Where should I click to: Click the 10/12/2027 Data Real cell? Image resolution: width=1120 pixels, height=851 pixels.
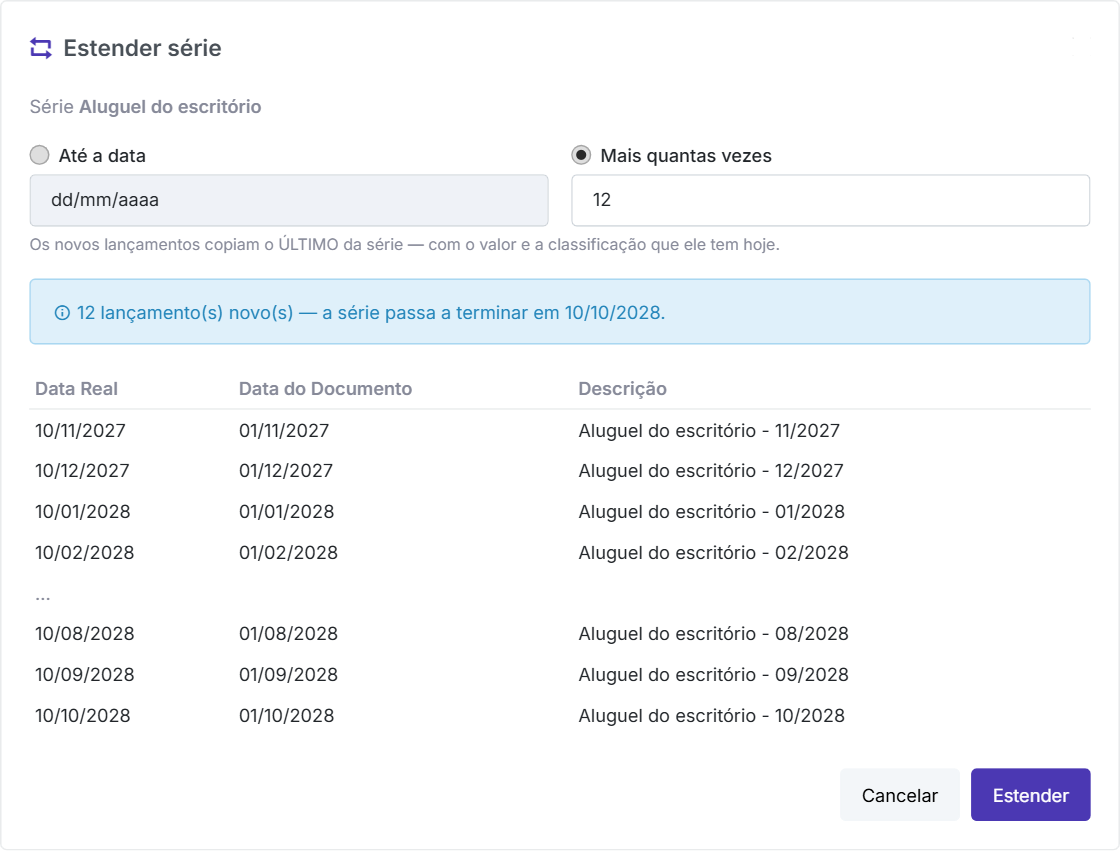click(82, 471)
